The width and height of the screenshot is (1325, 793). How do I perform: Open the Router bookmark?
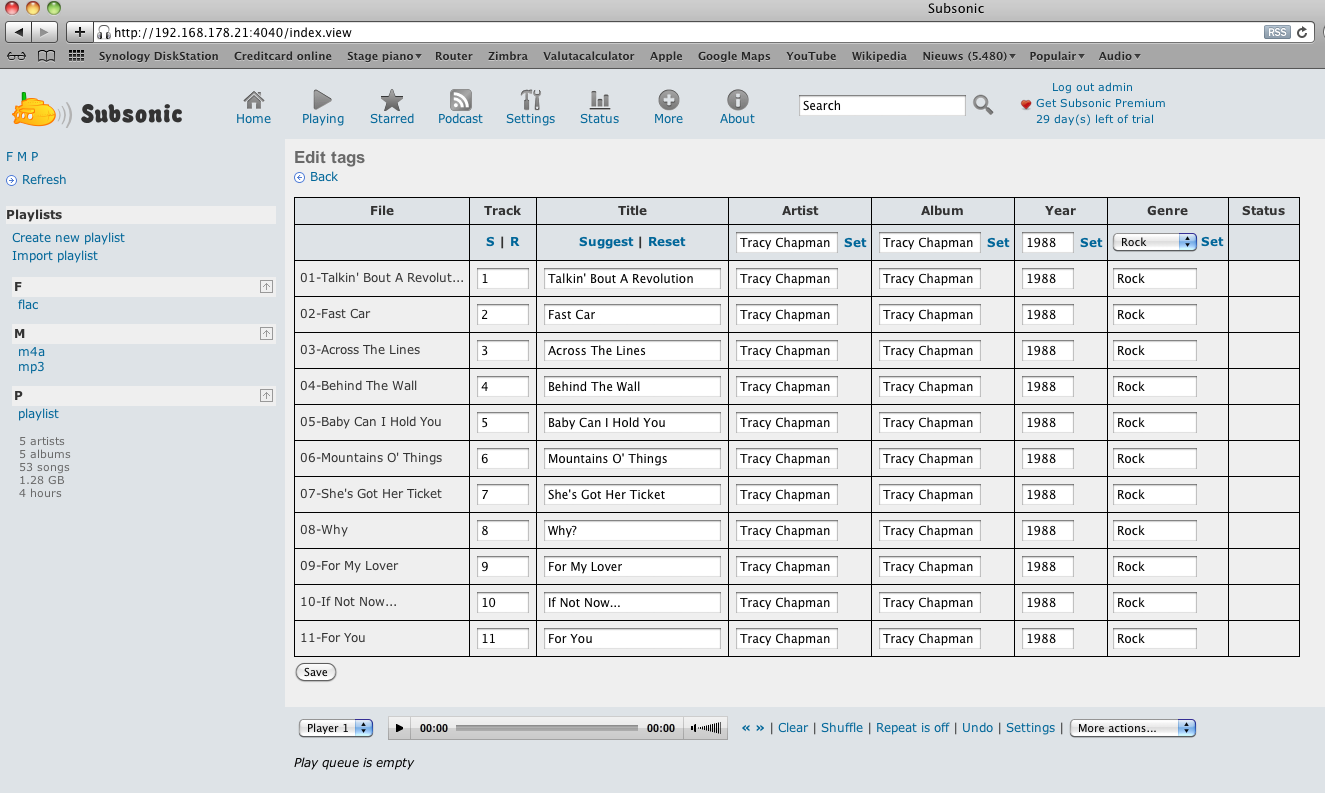(x=454, y=56)
